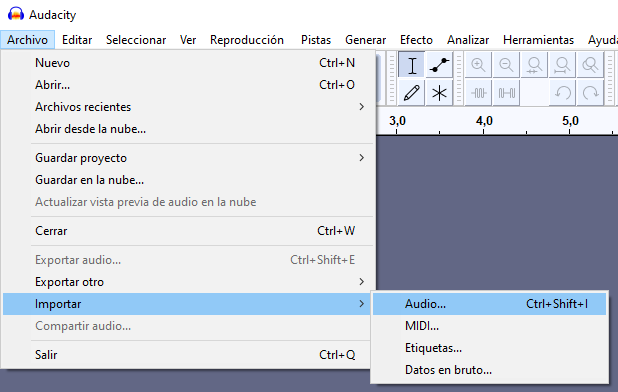Click the Zoom In magnifier
Screen dimensions: 618x392
click(478, 65)
